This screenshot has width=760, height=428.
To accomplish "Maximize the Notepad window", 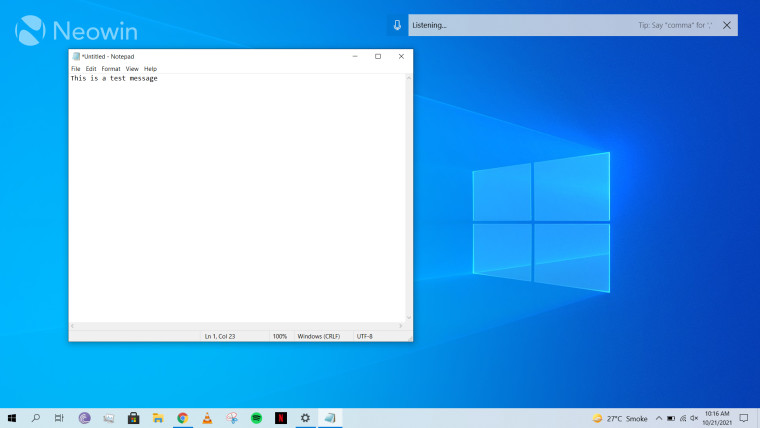I will (x=378, y=56).
